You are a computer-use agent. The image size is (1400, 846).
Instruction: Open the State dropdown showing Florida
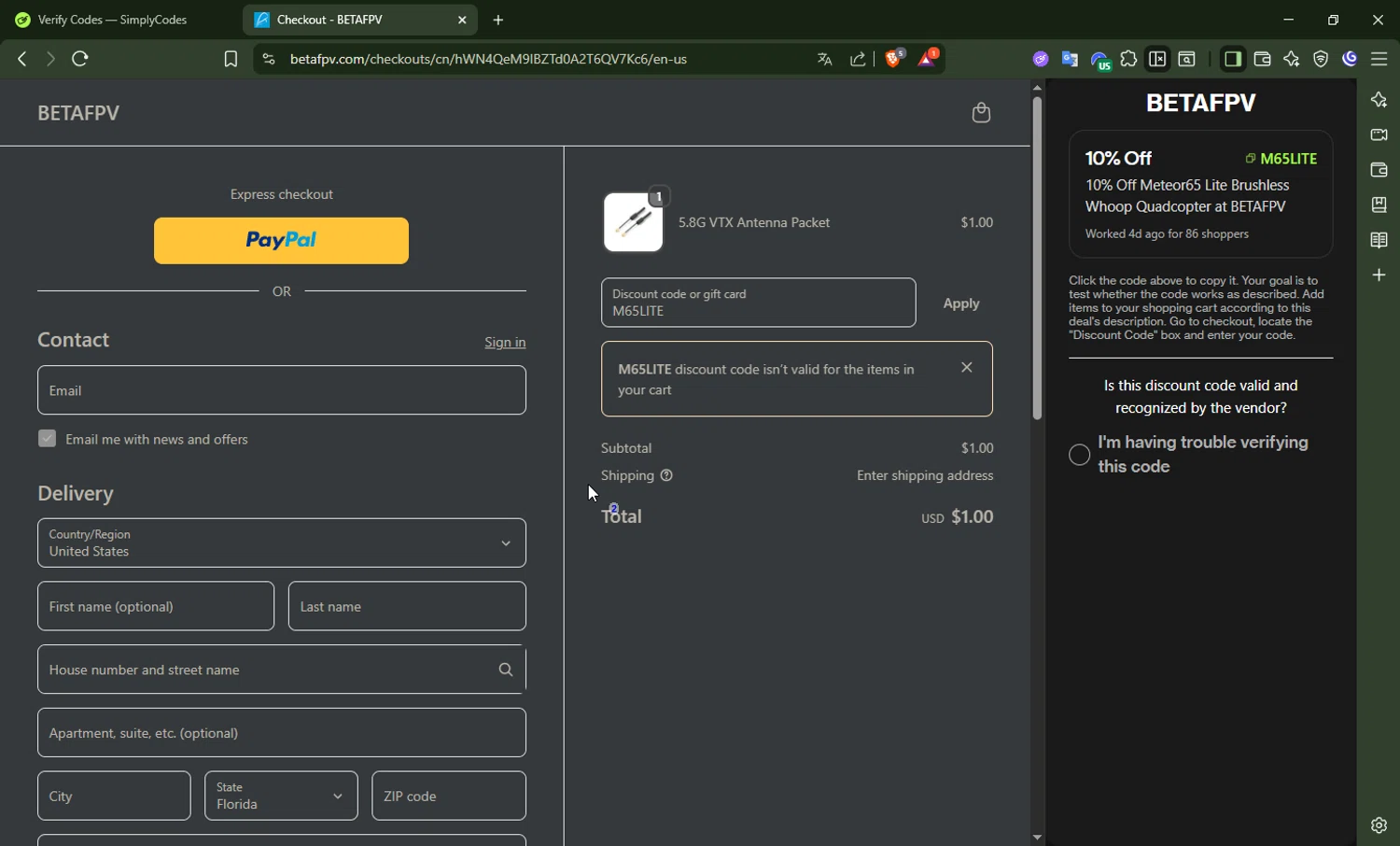click(x=281, y=796)
